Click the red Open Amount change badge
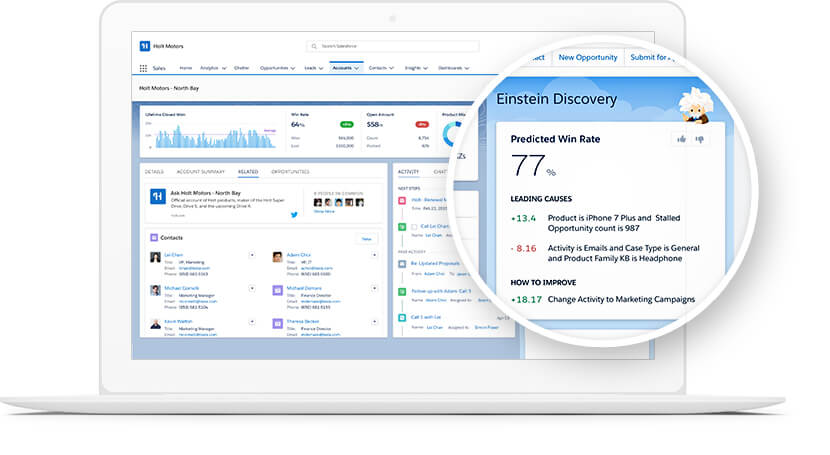This screenshot has width=830, height=455. [x=422, y=125]
